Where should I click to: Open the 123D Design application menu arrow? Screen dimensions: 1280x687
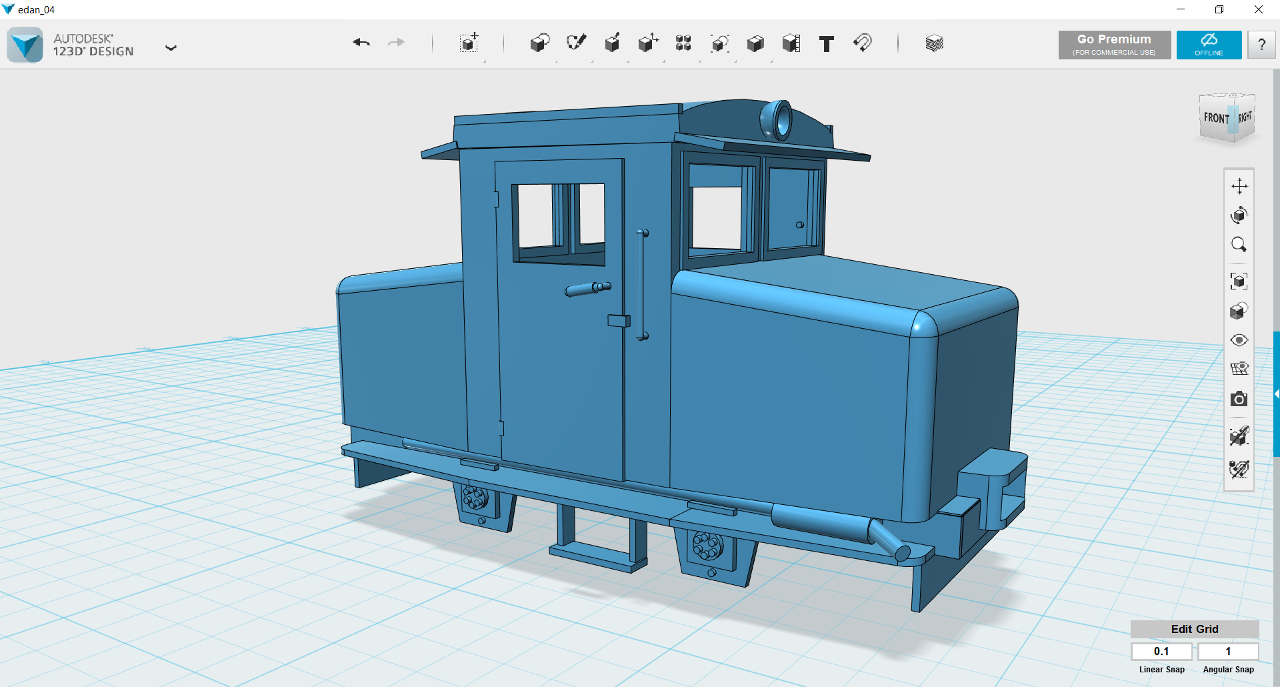(171, 47)
